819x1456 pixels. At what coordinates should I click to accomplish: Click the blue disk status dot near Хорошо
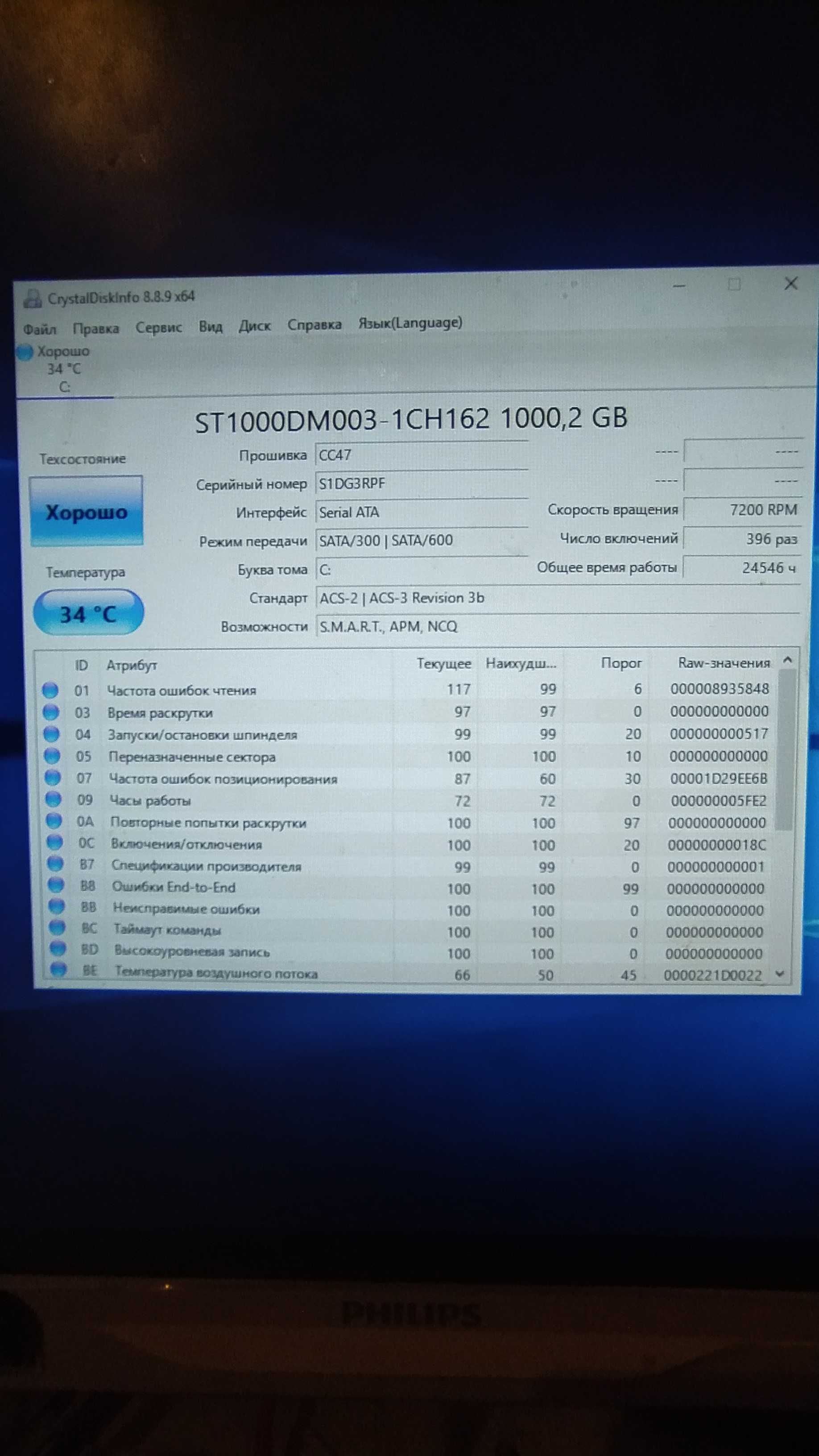tap(24, 353)
